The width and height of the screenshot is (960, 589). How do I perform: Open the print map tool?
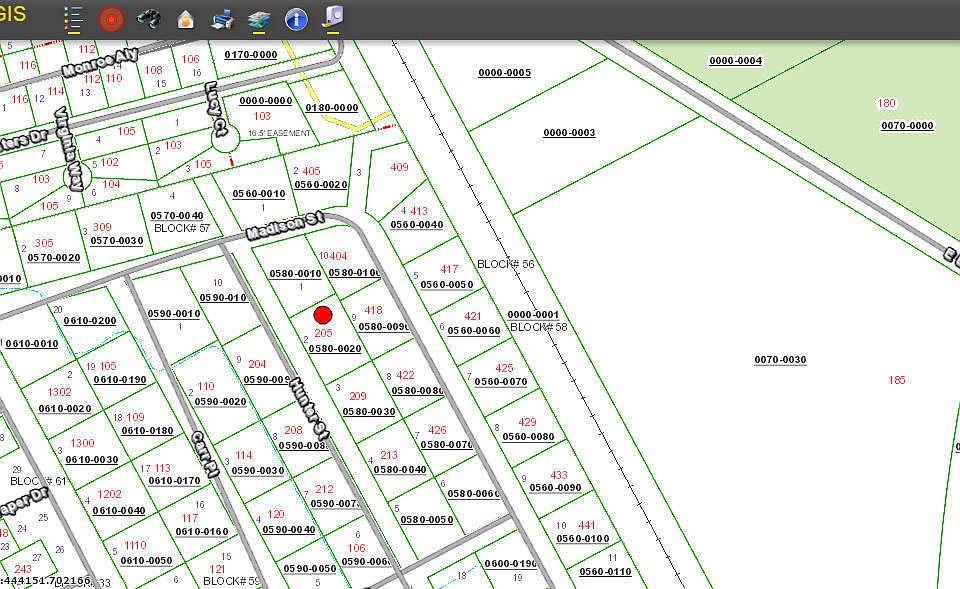(222, 20)
